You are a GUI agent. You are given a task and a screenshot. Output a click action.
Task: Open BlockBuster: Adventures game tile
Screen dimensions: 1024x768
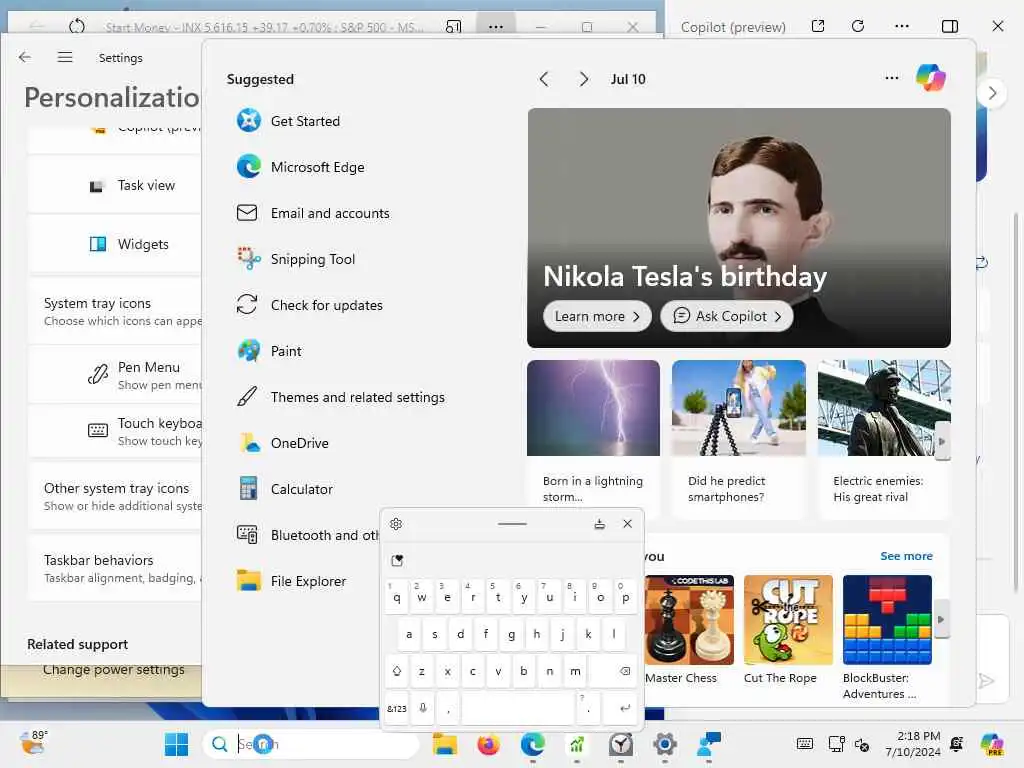(887, 637)
